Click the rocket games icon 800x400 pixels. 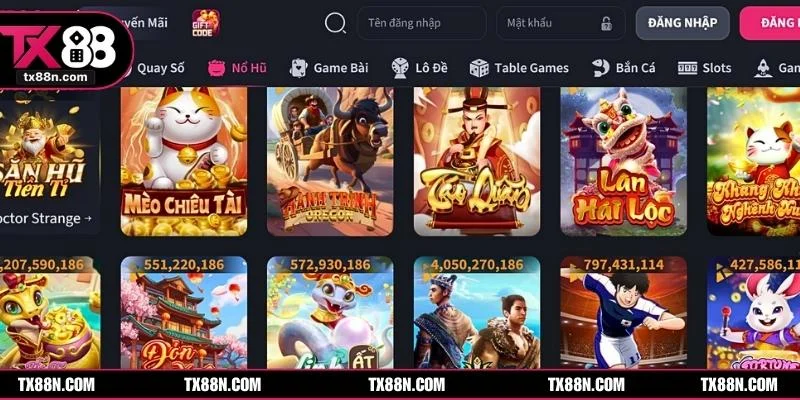click(763, 68)
